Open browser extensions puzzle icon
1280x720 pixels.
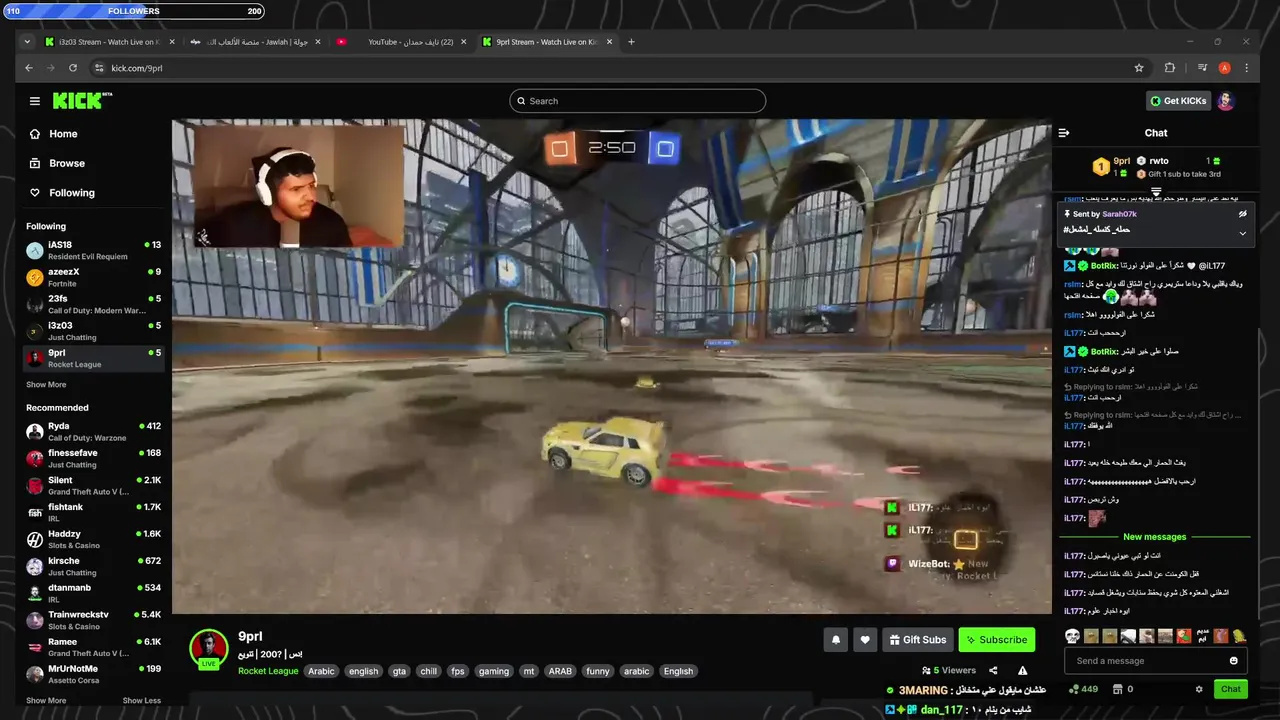click(1170, 68)
